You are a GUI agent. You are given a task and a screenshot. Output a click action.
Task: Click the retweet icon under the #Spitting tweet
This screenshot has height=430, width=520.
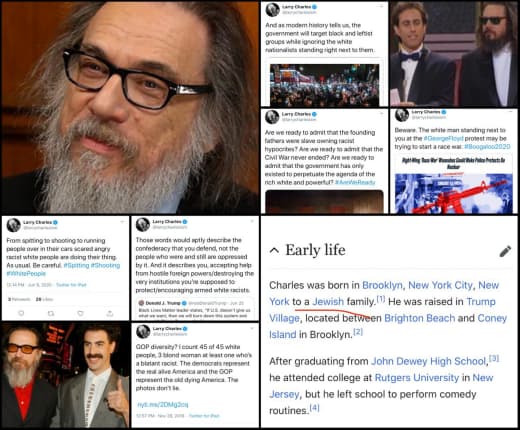pyautogui.click(x=51, y=313)
